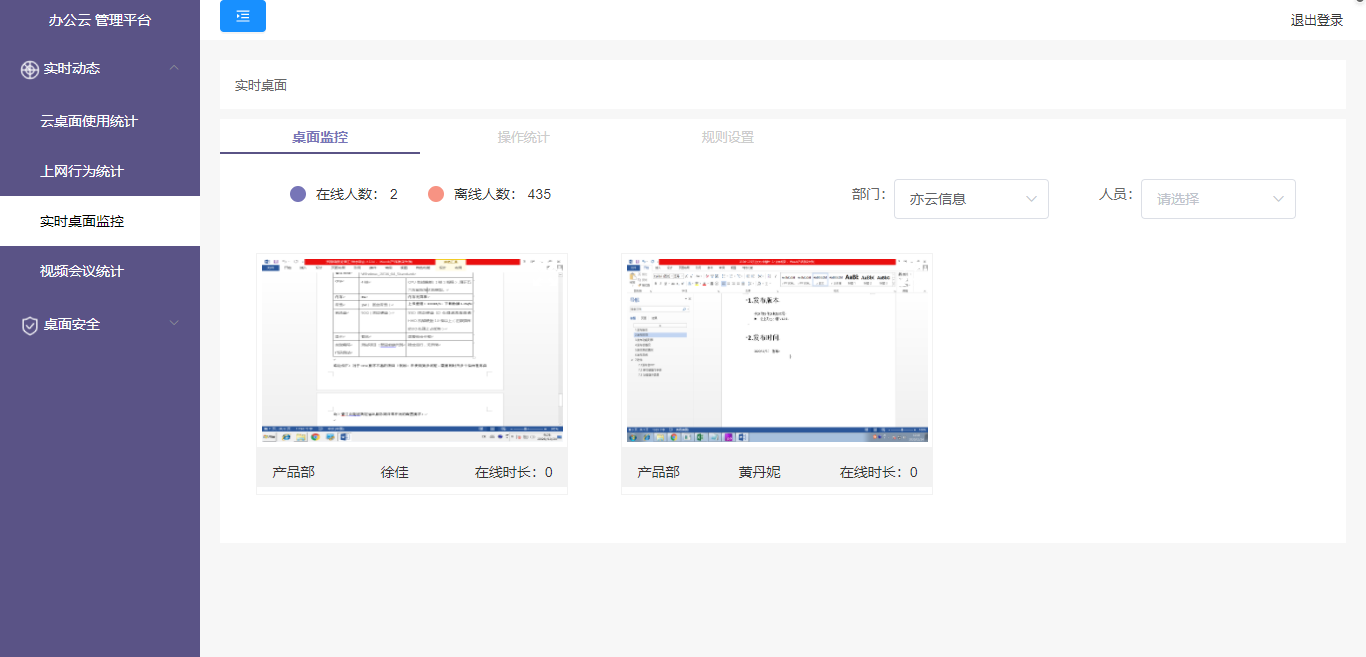The image size is (1366, 657).
Task: Click the orange 离线人数 indicator dot
Action: pos(435,194)
